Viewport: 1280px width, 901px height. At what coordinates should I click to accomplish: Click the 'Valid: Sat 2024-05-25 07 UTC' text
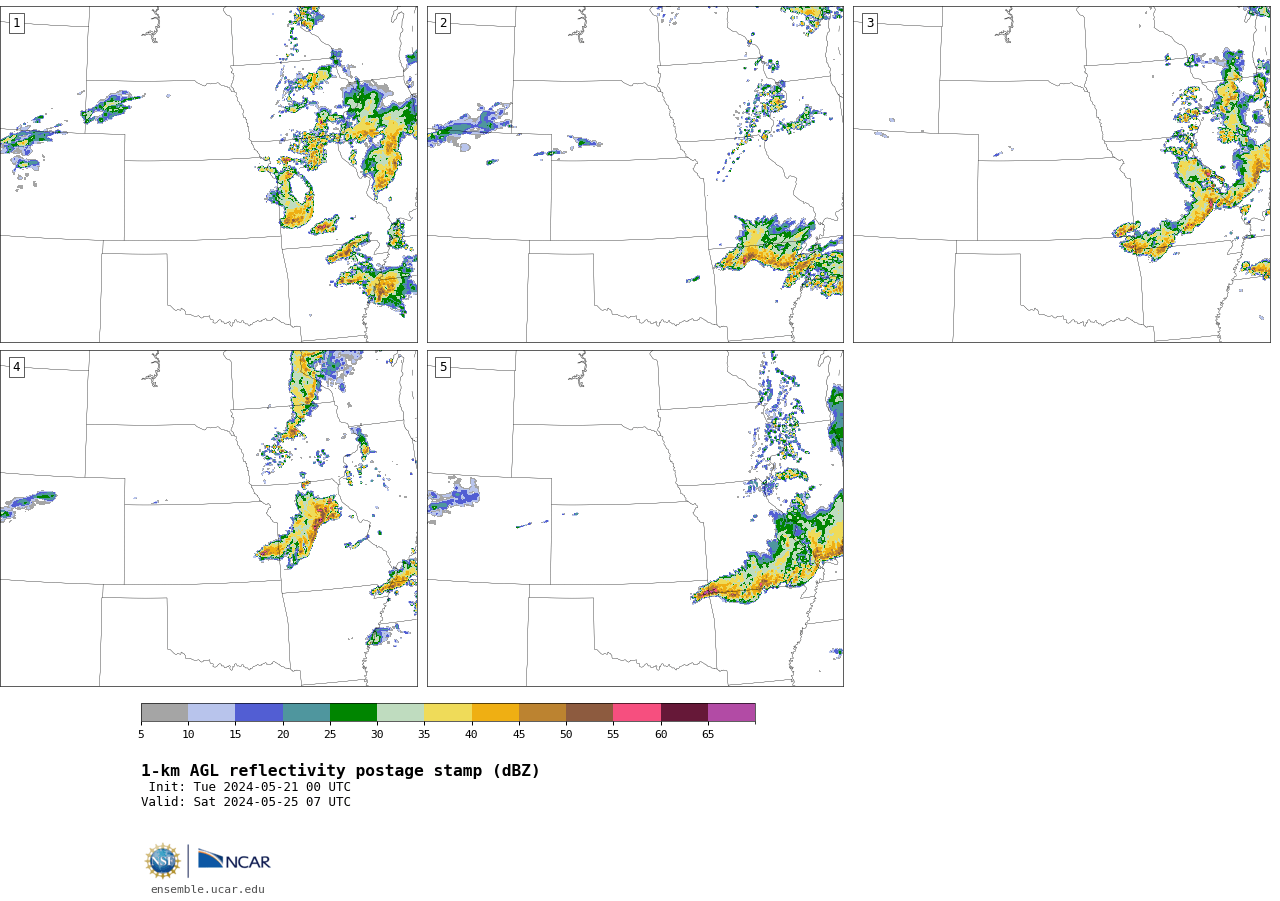246,802
